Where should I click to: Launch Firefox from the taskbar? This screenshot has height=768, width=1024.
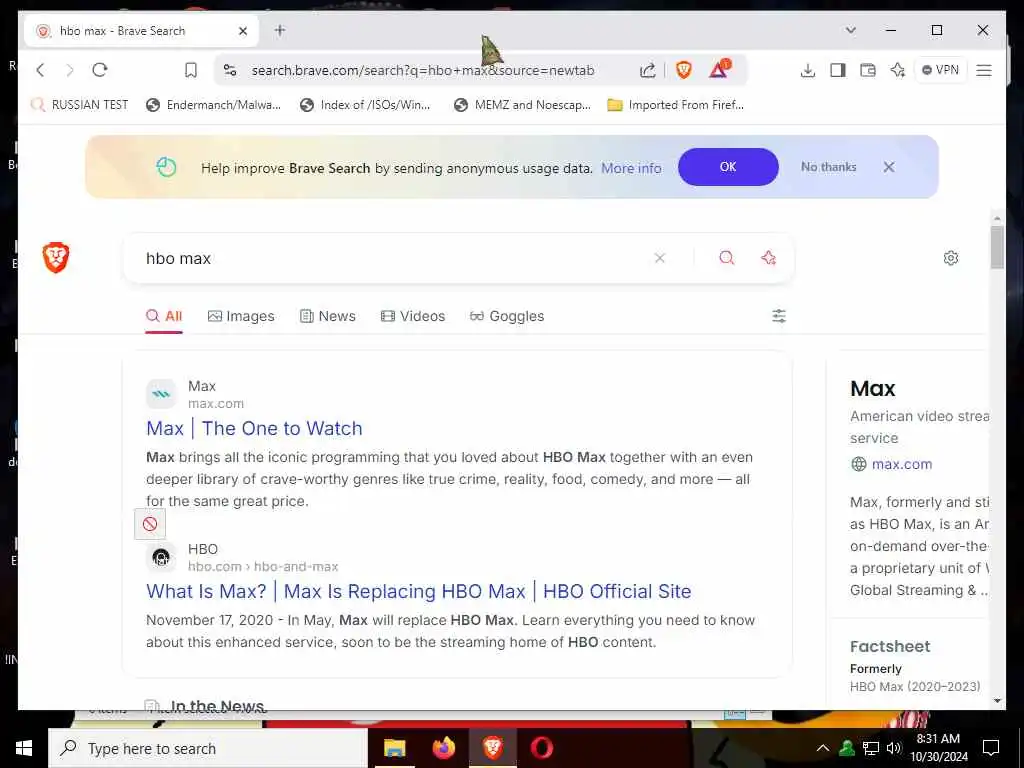click(443, 748)
